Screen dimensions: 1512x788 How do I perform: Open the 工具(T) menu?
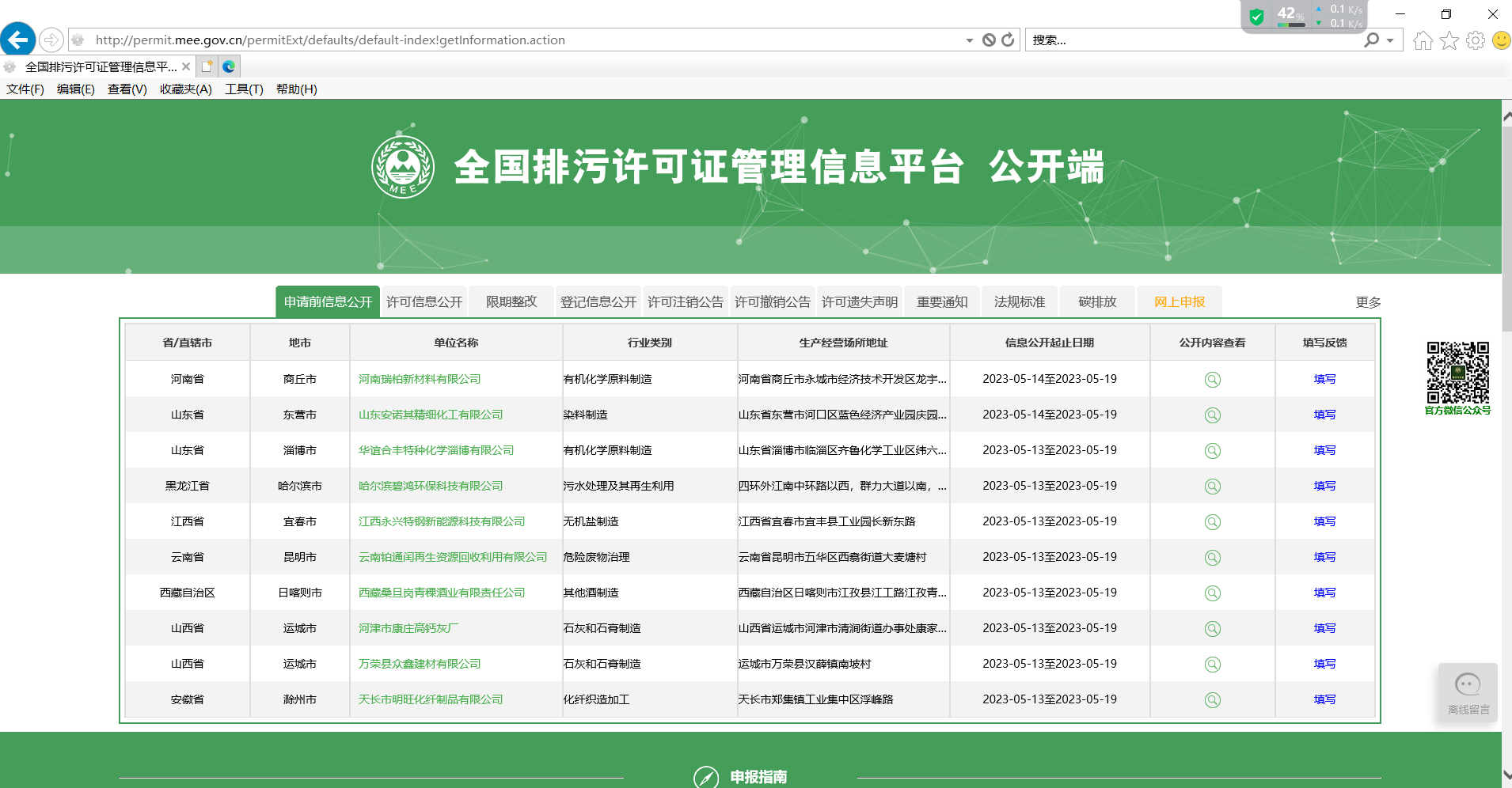pyautogui.click(x=244, y=89)
